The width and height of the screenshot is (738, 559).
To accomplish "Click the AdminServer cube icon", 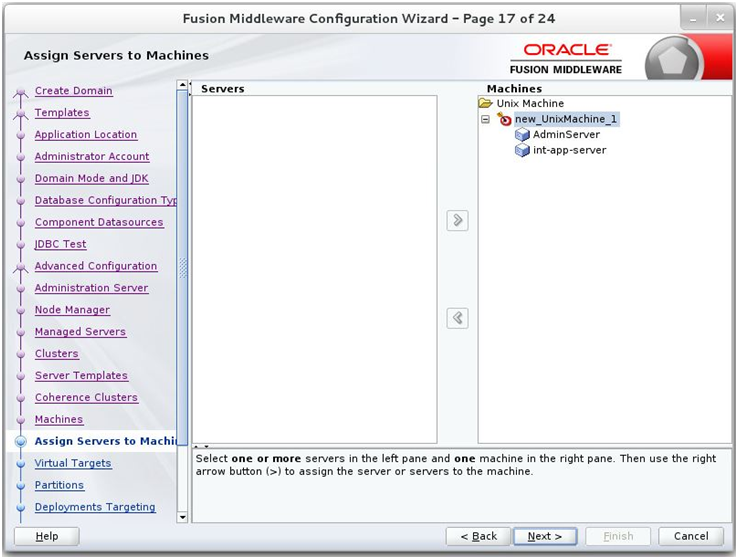I will click(x=522, y=135).
